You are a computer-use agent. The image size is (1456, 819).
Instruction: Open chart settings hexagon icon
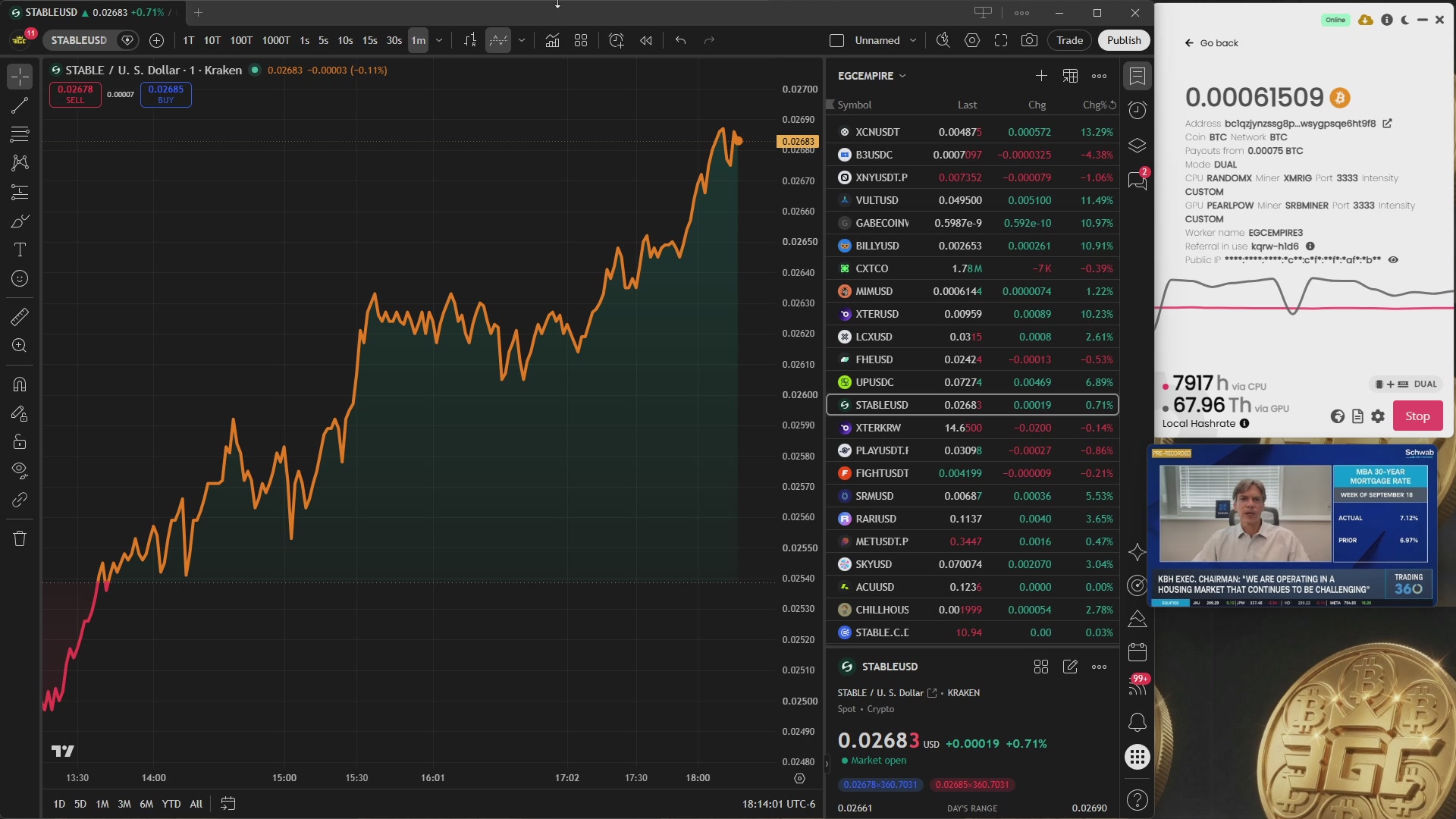972,40
